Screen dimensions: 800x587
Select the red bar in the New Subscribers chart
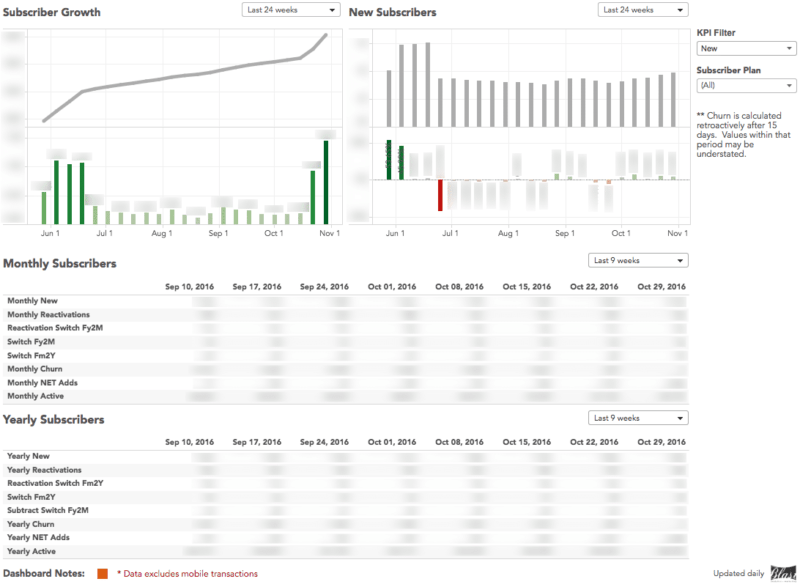pos(442,197)
